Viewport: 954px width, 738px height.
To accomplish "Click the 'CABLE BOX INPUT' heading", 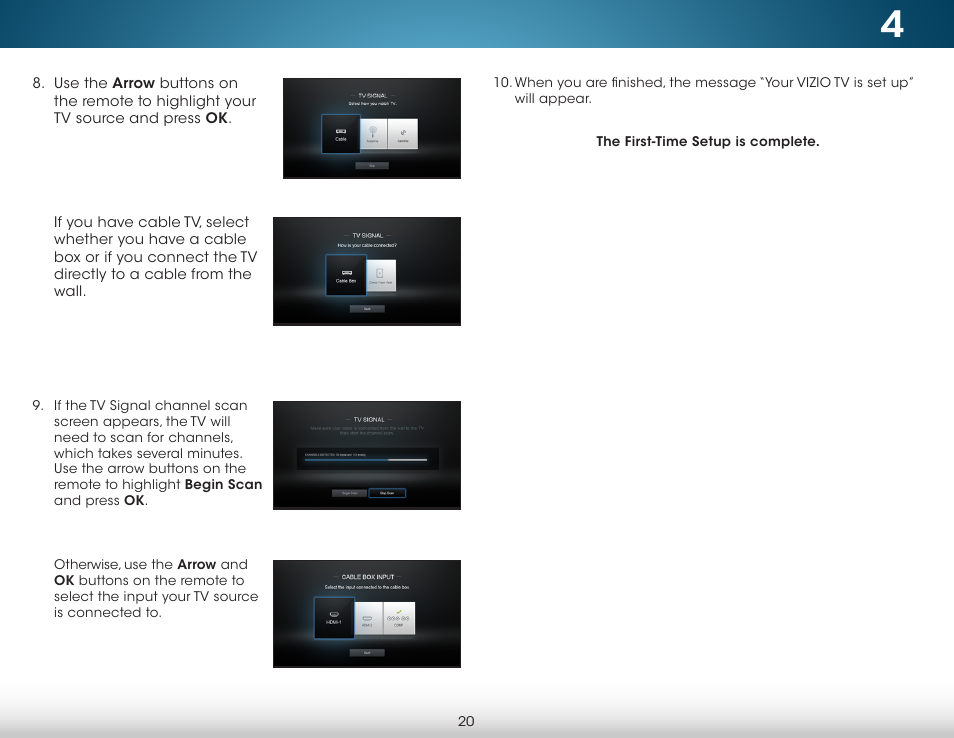I will (x=367, y=577).
